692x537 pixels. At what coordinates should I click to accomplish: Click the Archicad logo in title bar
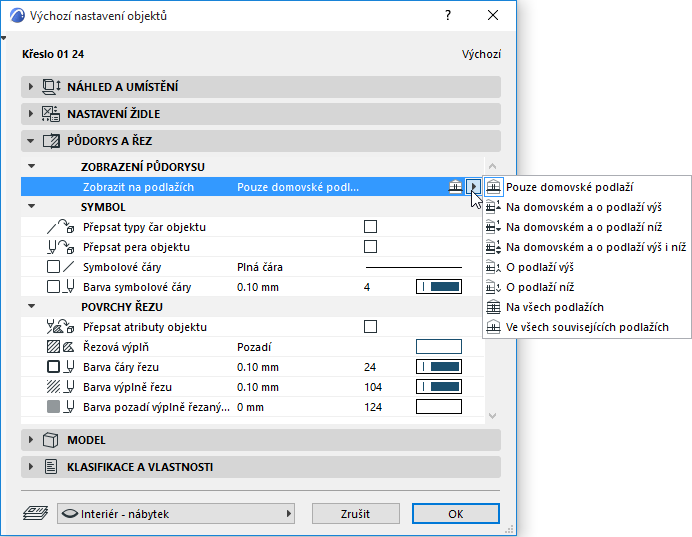click(x=17, y=15)
